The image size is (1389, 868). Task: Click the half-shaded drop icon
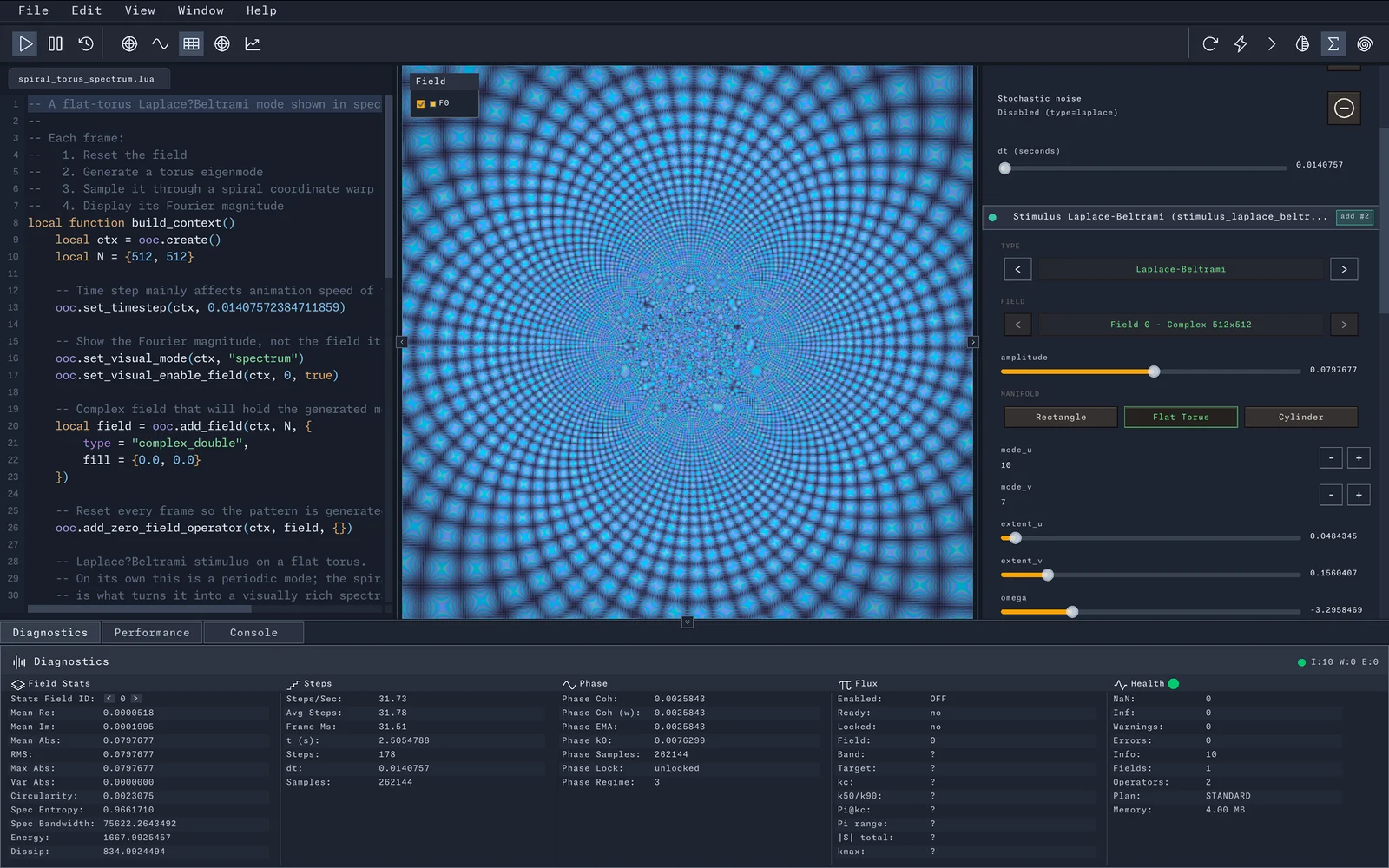click(1302, 43)
